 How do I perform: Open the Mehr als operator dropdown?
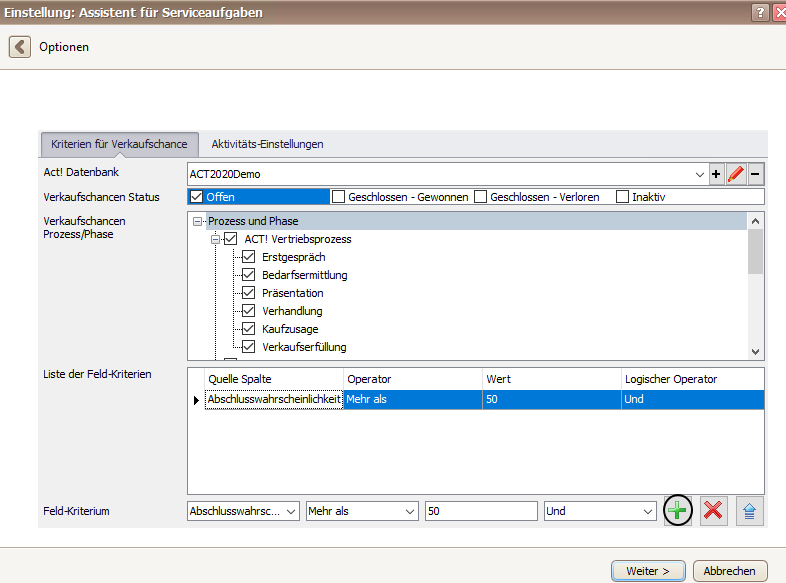tap(362, 511)
